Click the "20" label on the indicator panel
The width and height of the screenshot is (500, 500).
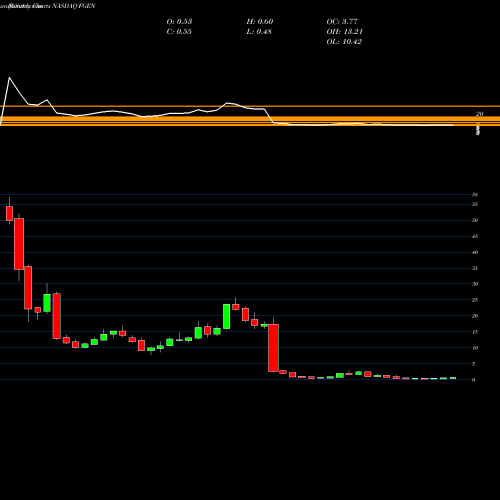479,114
